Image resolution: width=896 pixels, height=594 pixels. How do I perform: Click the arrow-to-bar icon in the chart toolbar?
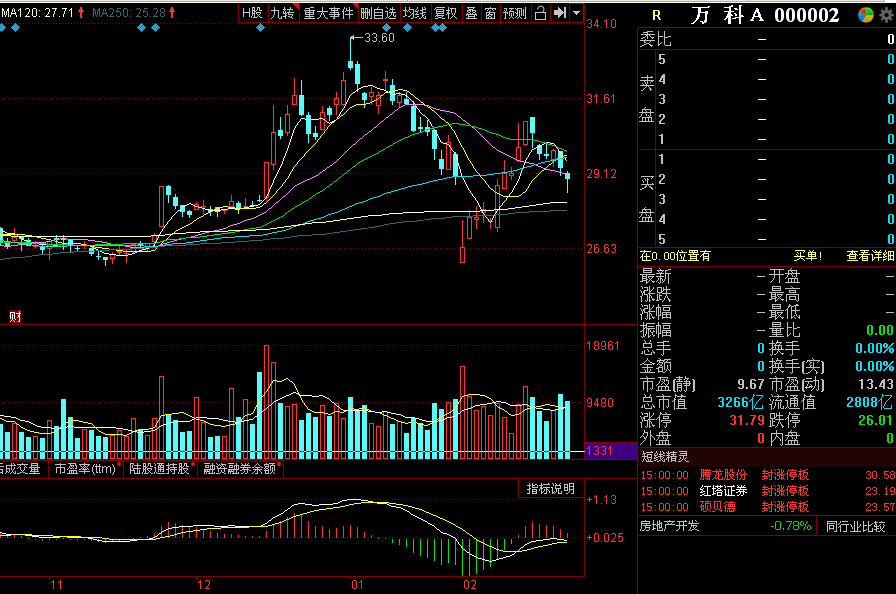tap(560, 13)
